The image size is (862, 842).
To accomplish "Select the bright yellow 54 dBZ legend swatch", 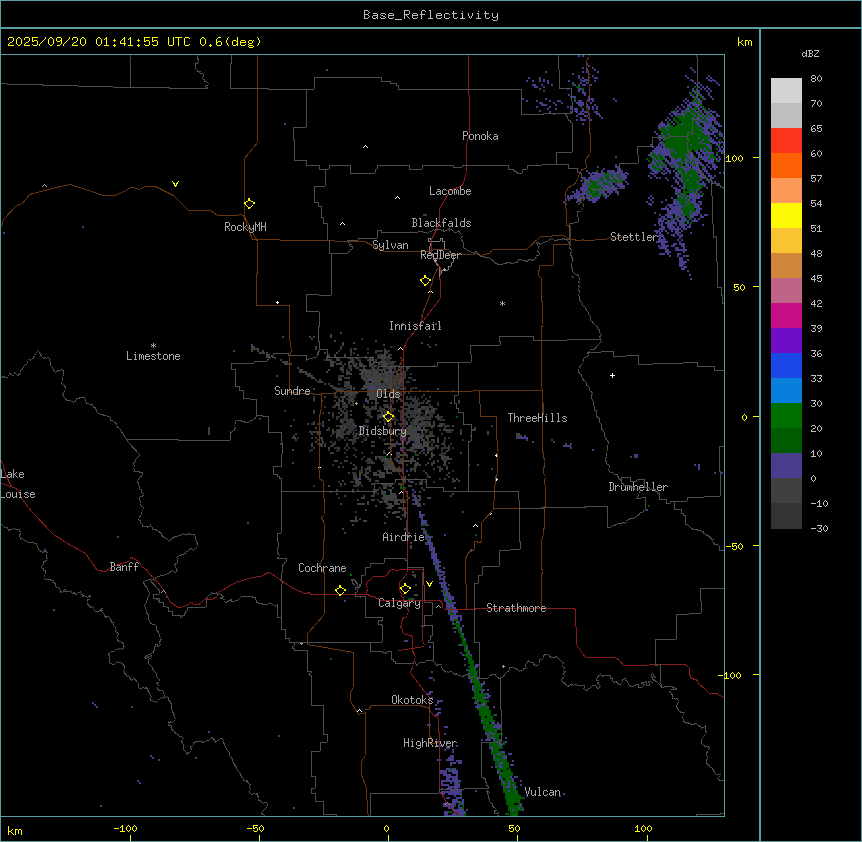I will click(786, 215).
